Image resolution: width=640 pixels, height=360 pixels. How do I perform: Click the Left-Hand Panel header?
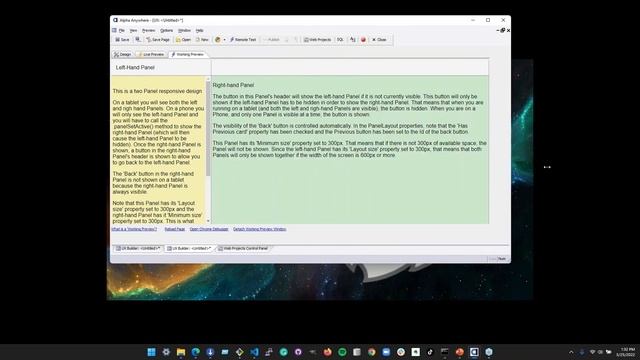(161, 67)
